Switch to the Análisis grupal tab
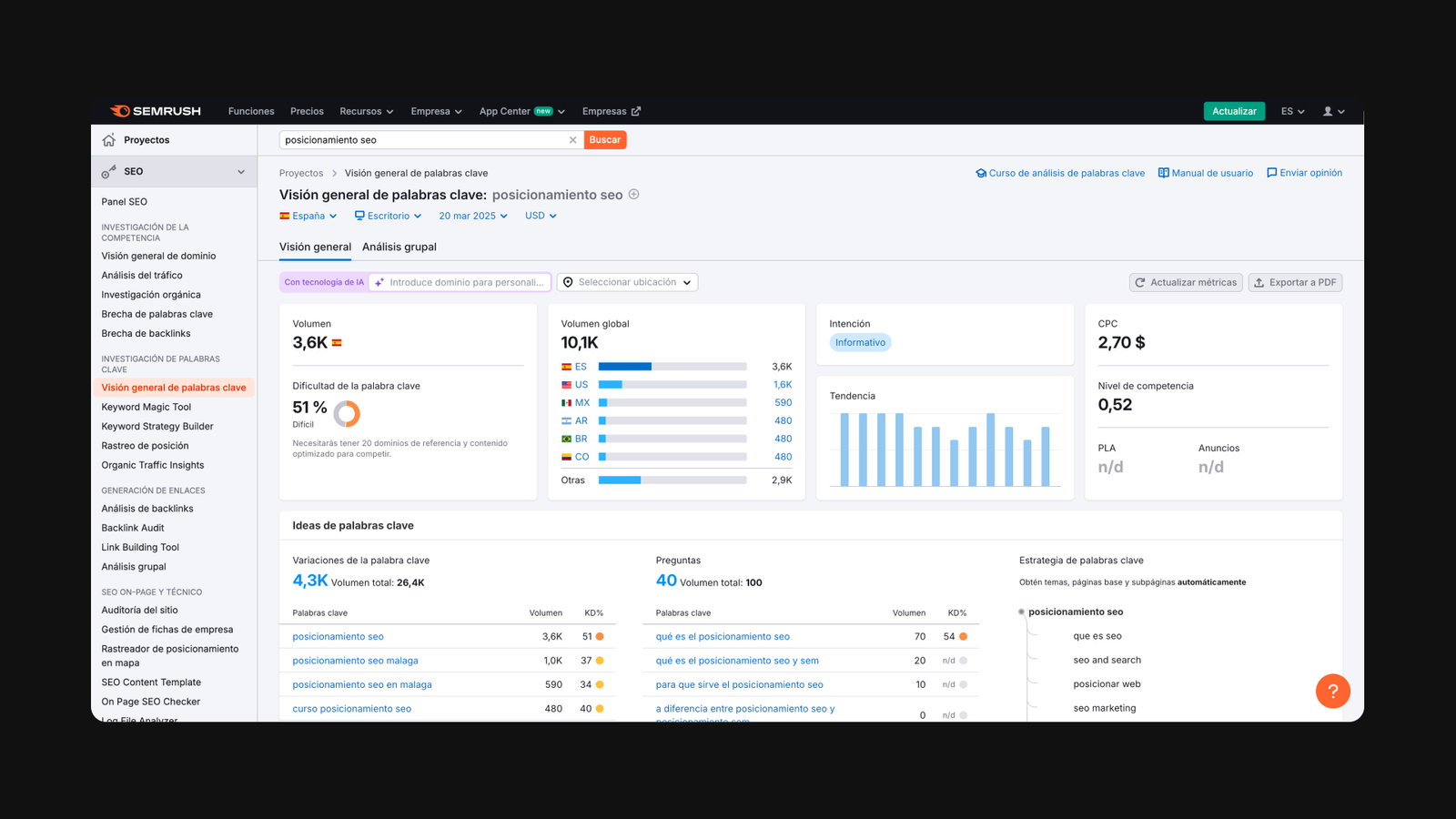Screen dimensions: 1456x819 click(x=399, y=247)
